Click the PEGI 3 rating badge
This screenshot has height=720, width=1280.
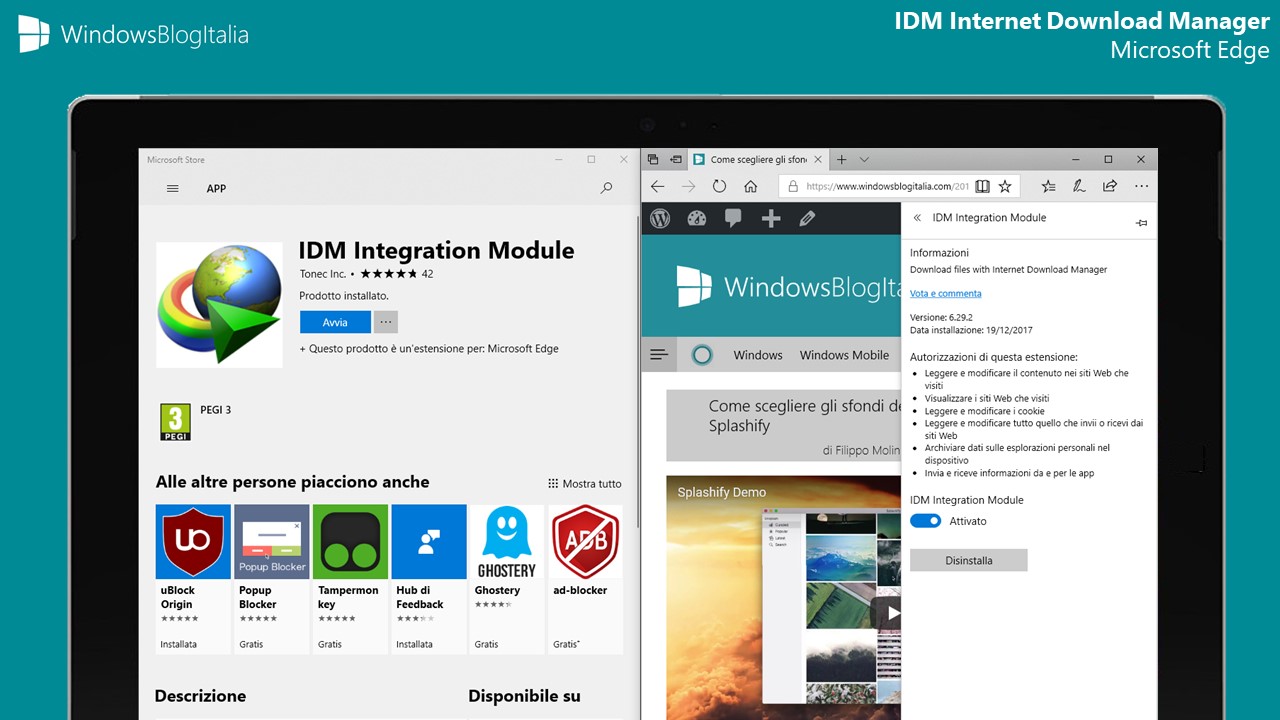175,422
